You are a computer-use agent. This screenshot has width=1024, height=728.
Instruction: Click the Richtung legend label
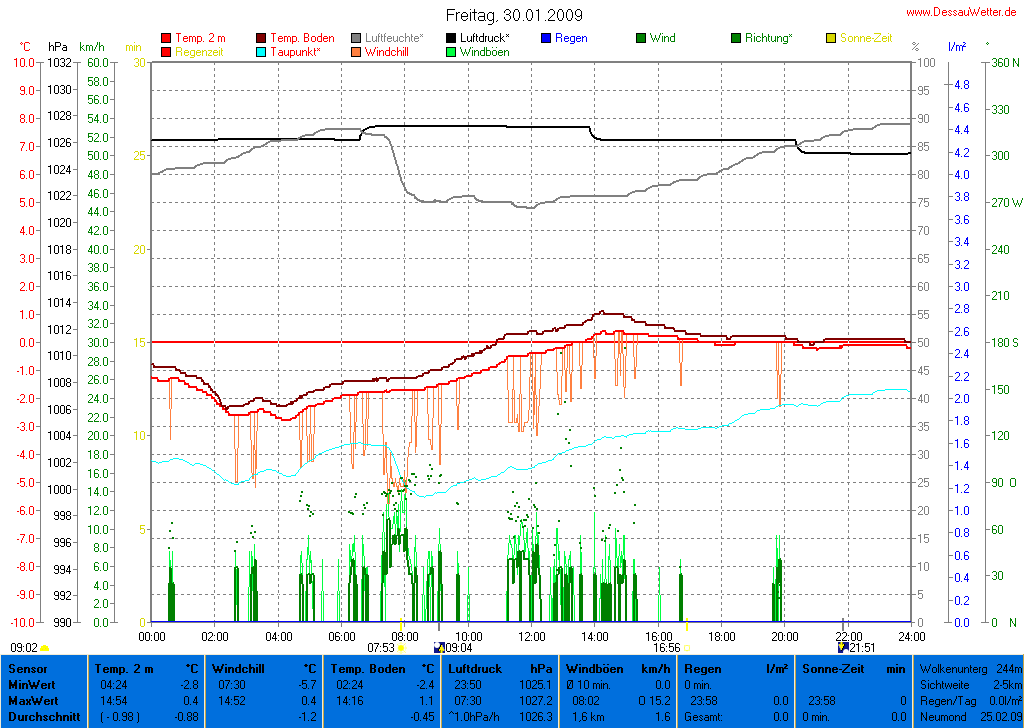click(769, 38)
